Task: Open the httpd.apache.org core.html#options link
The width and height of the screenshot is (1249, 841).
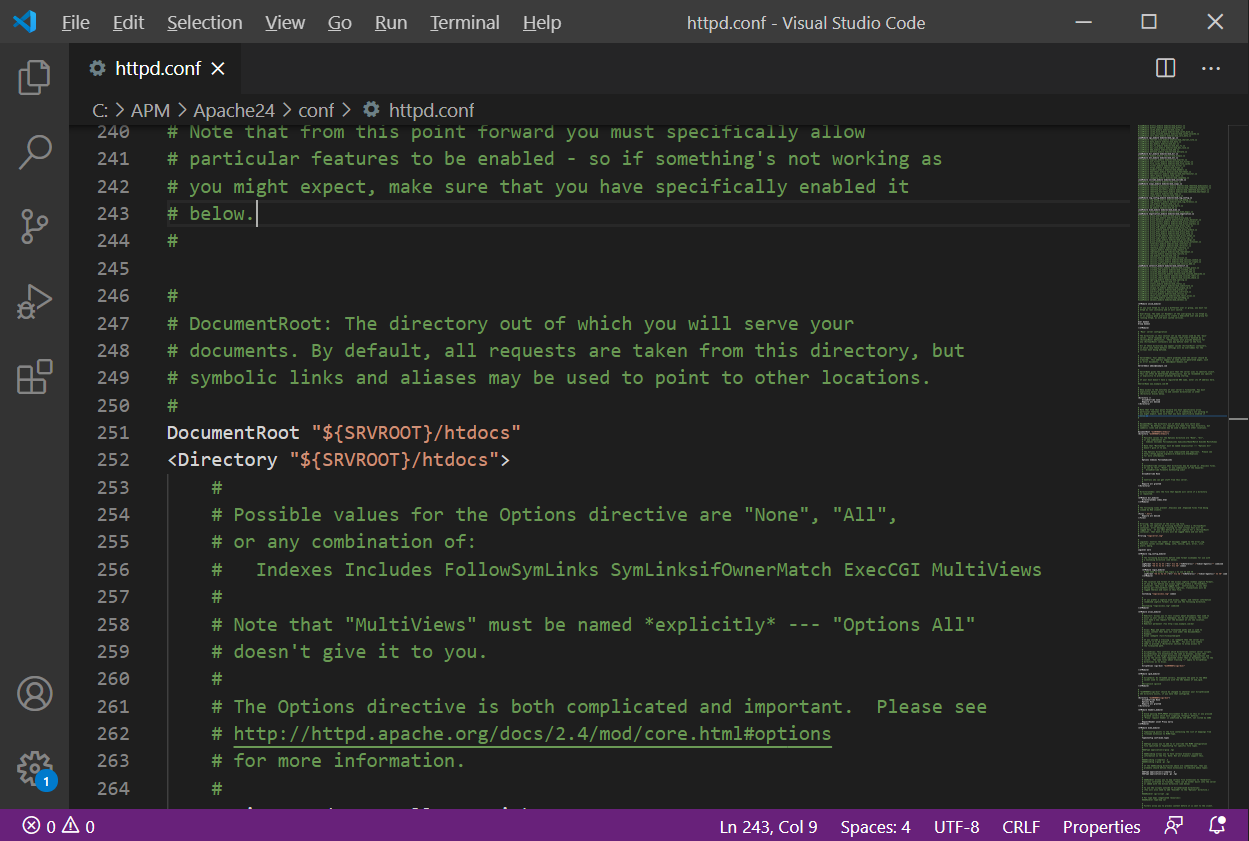Action: coord(532,733)
